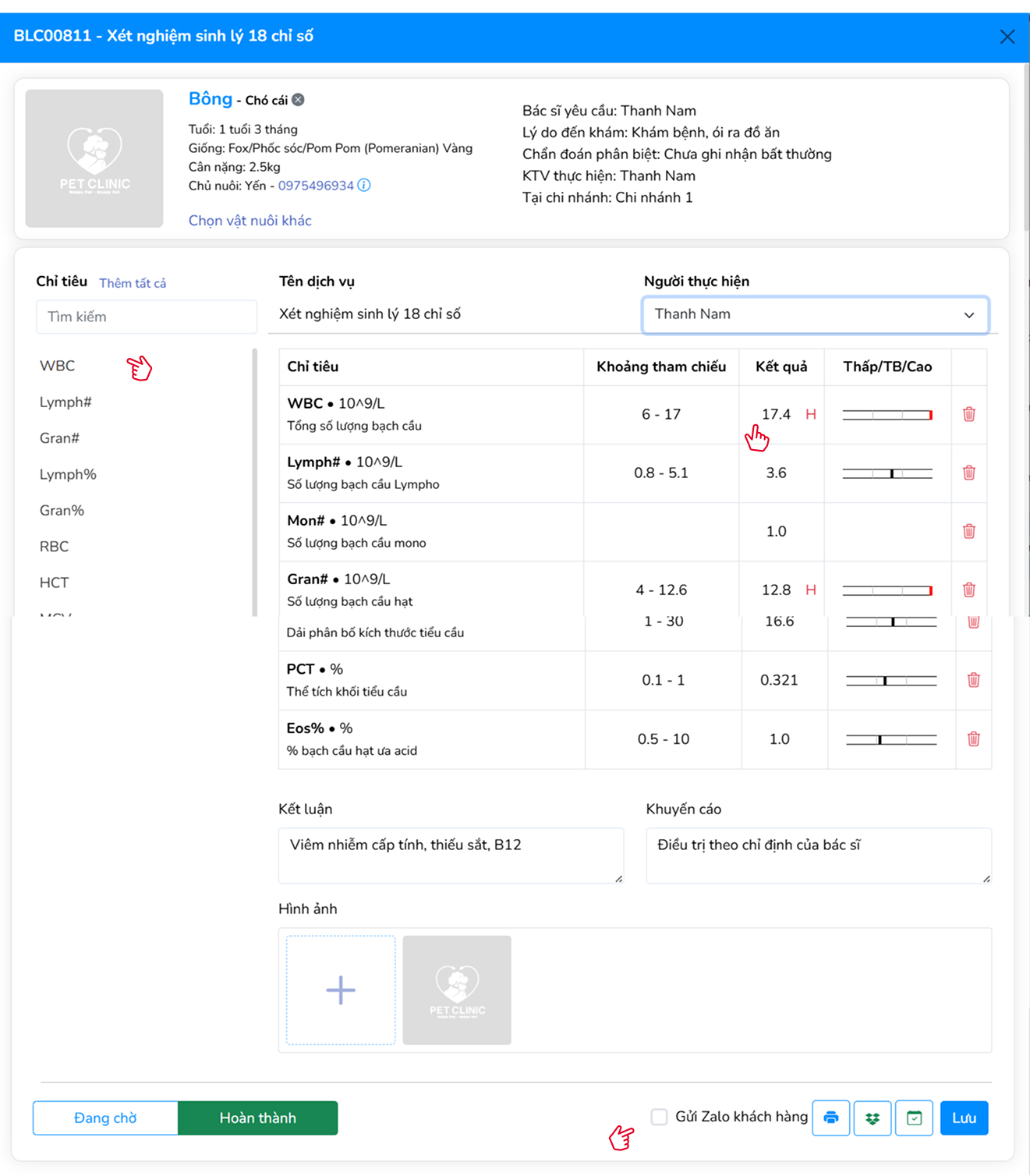Click the print icon button
Screen dimensions: 1030x1176
click(x=830, y=1118)
